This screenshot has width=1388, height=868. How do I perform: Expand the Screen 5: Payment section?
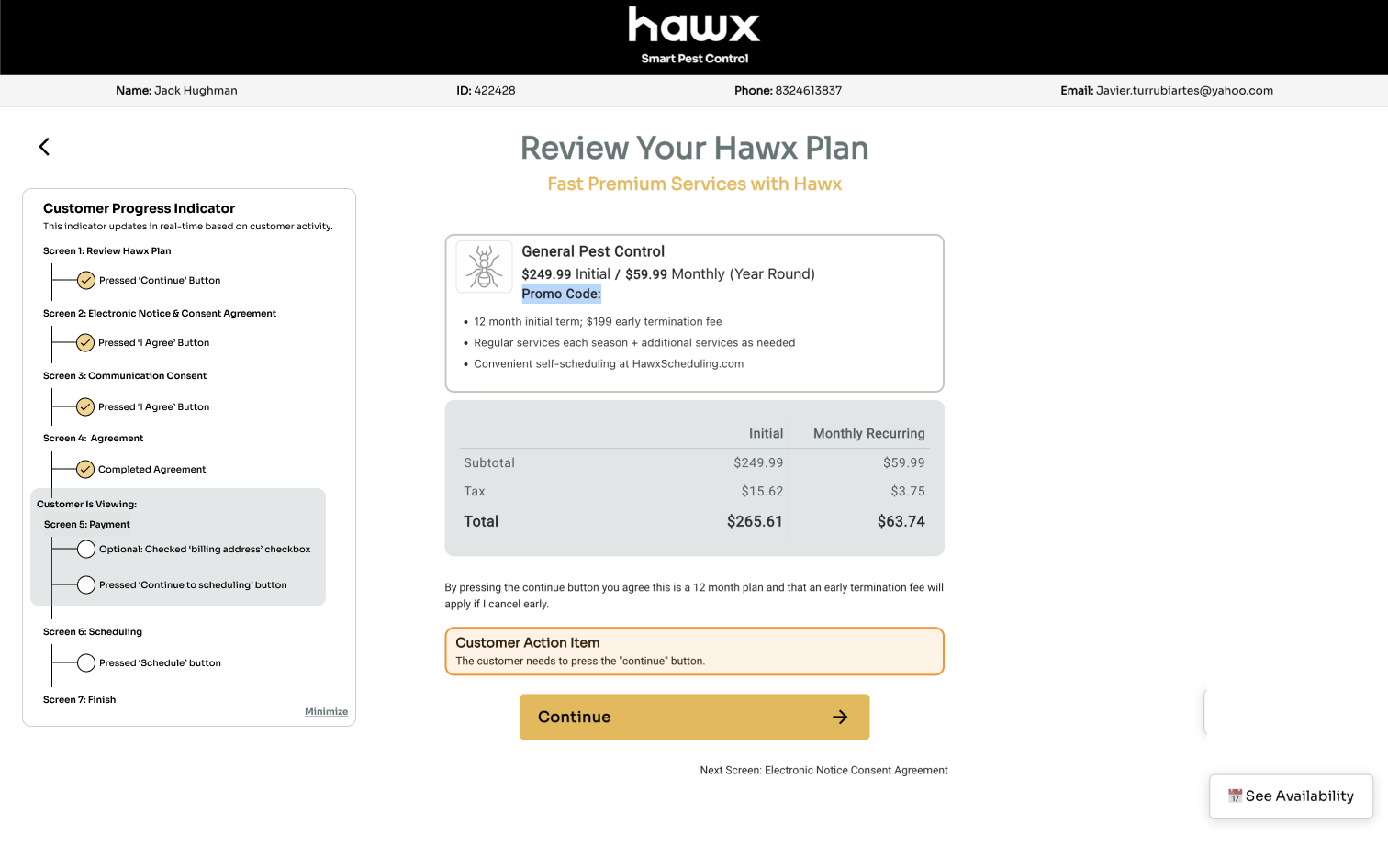(87, 524)
